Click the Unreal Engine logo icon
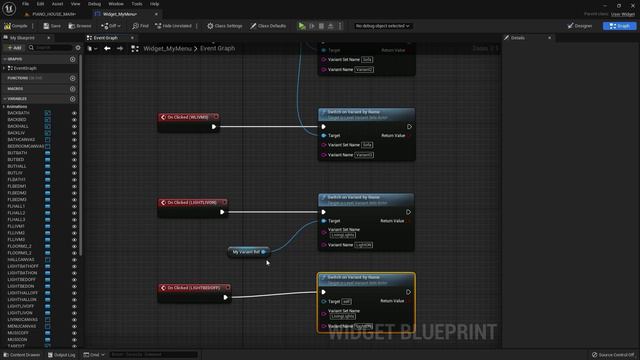Image resolution: width=640 pixels, height=360 pixels. (9, 8)
